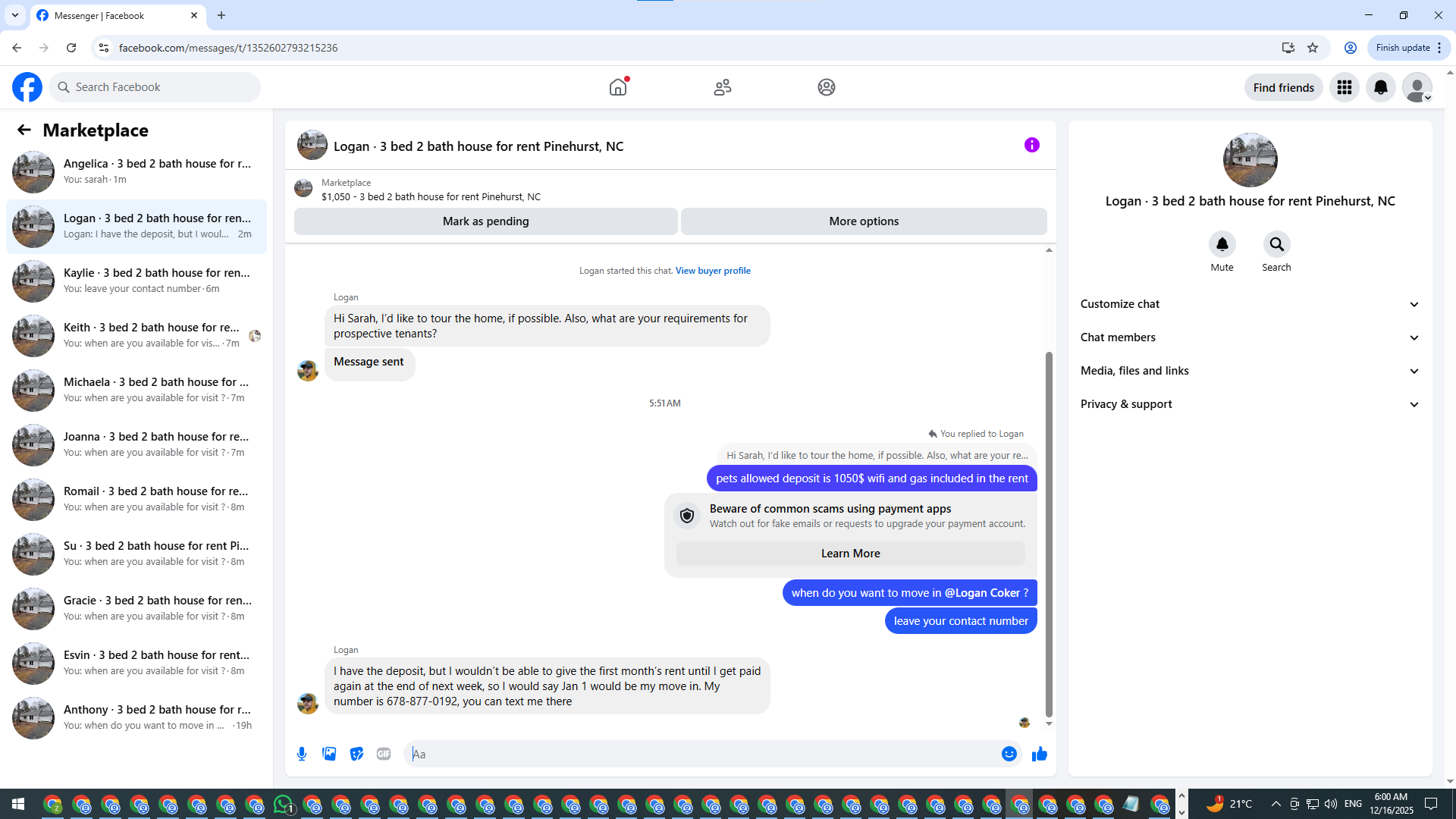
Task: Open the Home feed icon
Action: (x=618, y=87)
